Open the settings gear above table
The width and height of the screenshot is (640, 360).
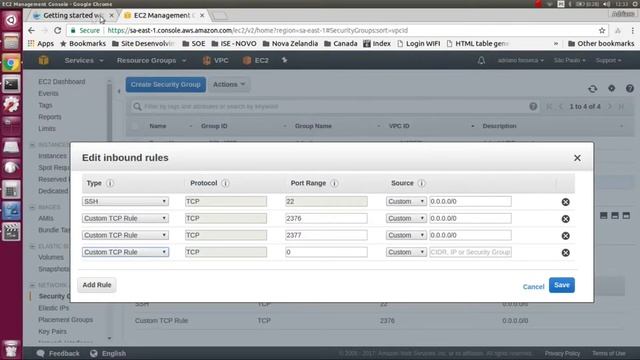pos(611,88)
